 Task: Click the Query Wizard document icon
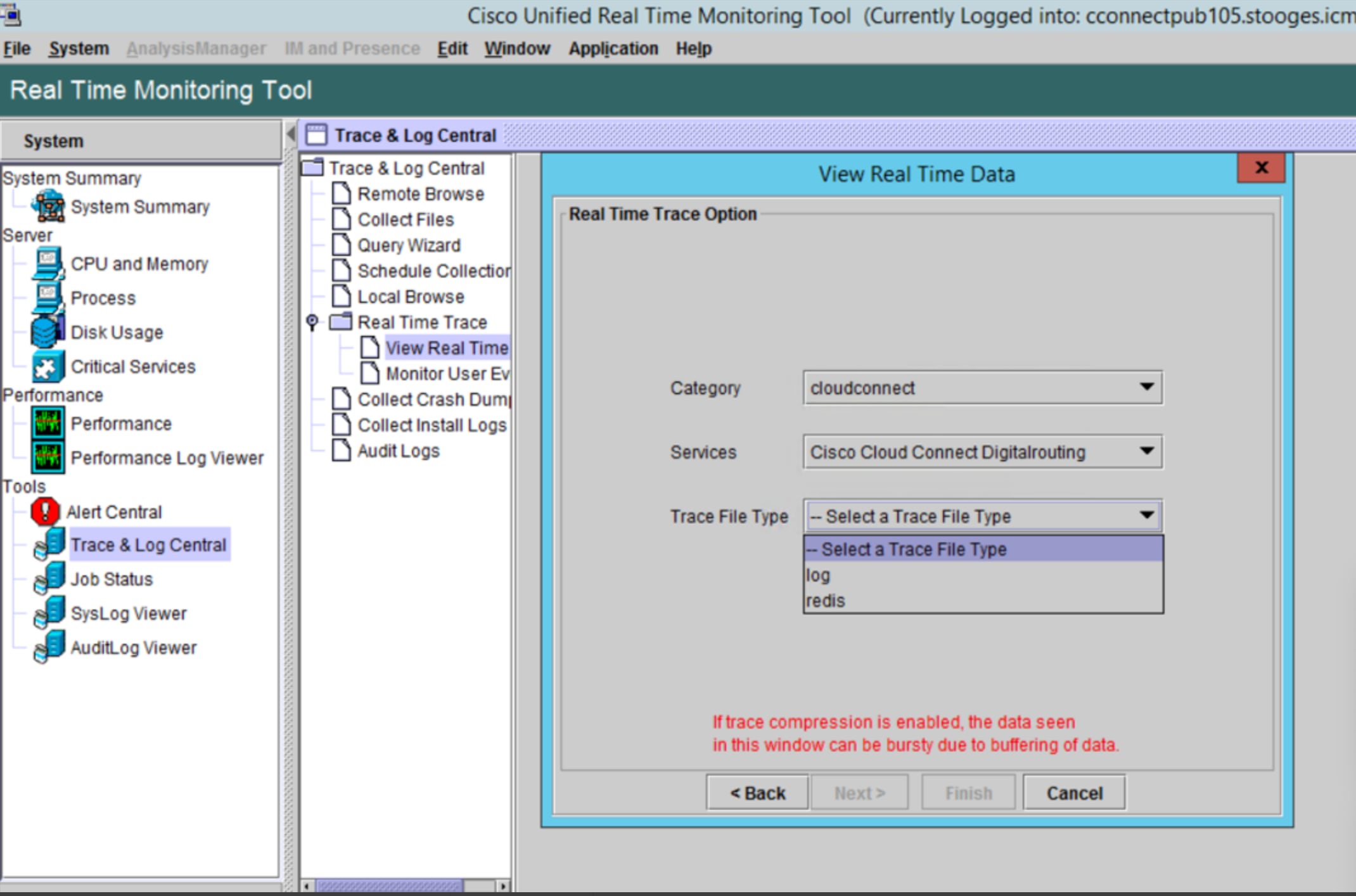(x=342, y=245)
